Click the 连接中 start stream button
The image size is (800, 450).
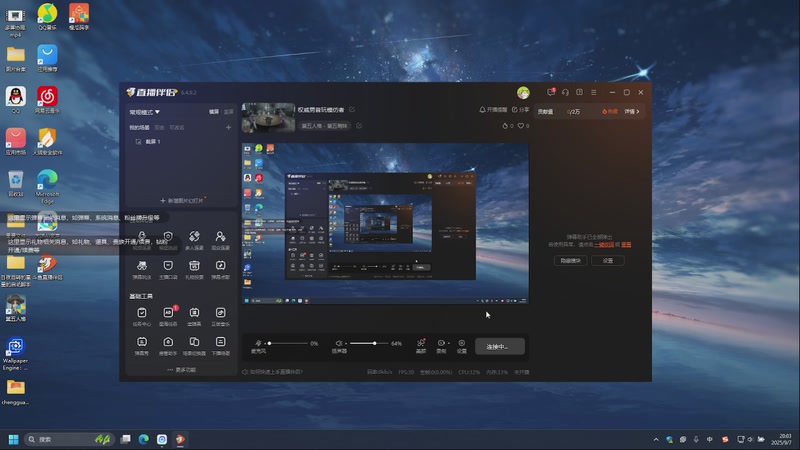coord(499,346)
